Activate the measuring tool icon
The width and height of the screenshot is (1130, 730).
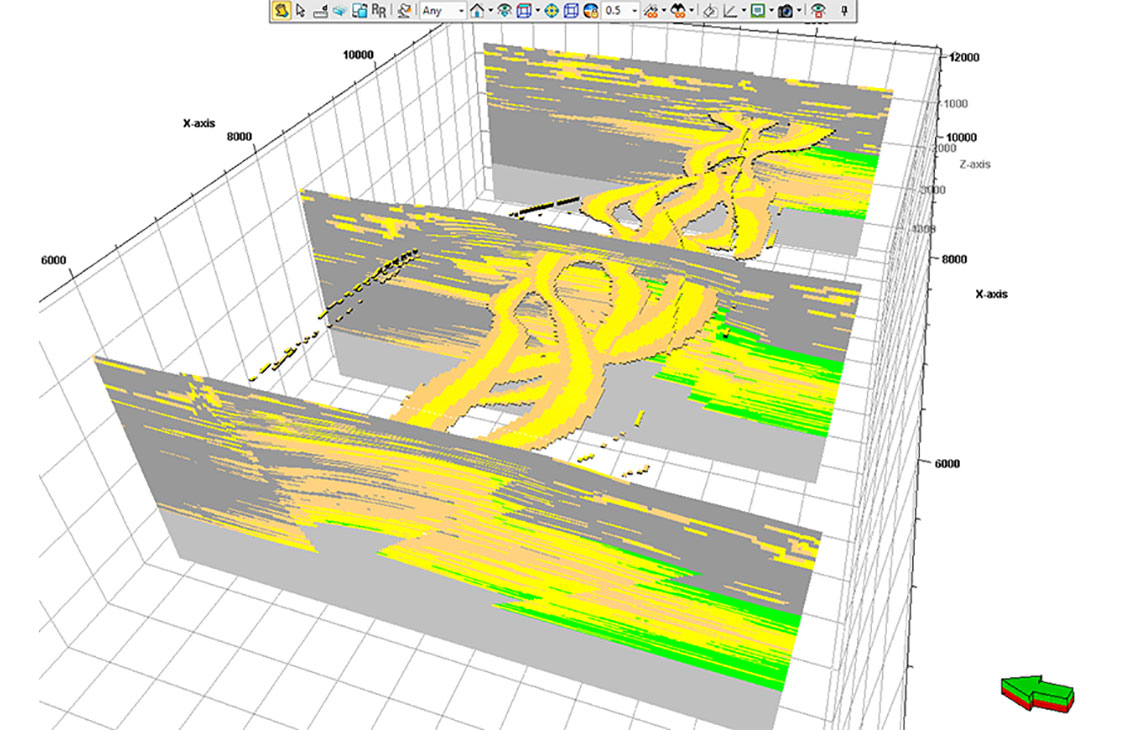pos(320,11)
